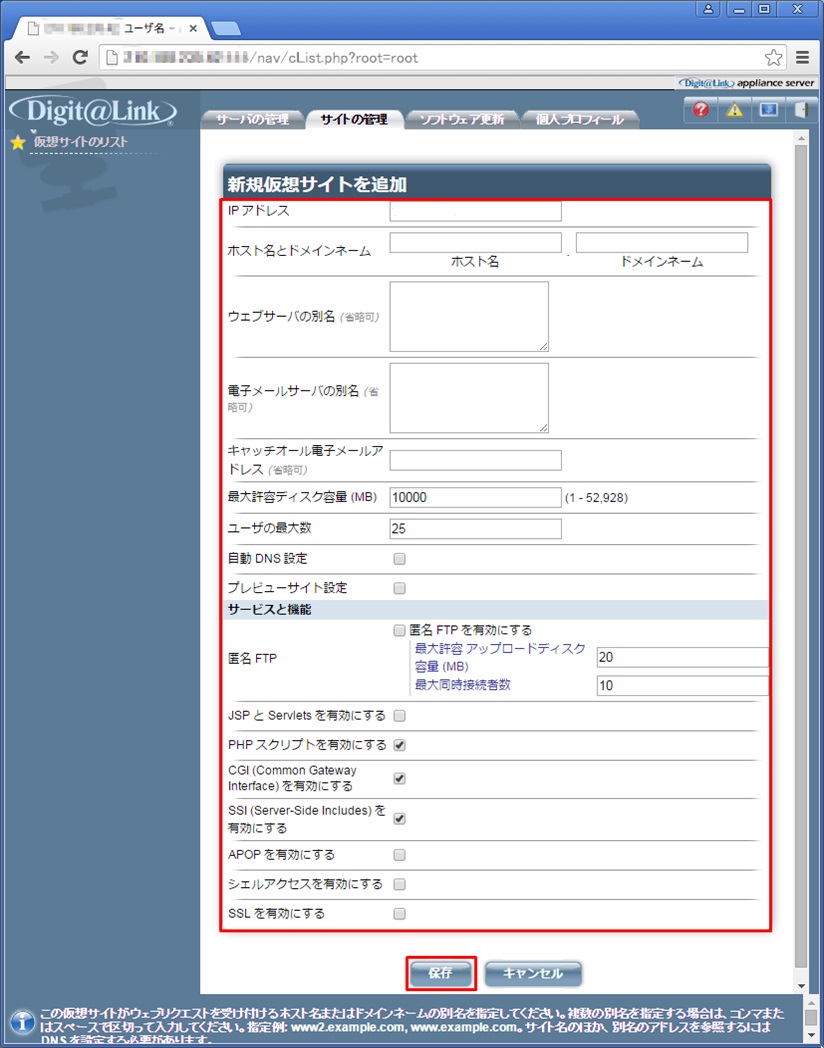
Task: Uncheck PHP スクリプトを有効にする
Action: coord(400,745)
